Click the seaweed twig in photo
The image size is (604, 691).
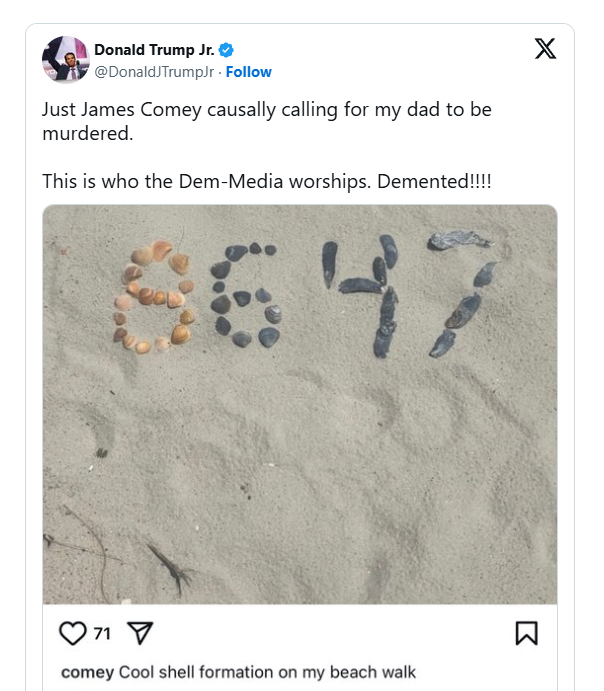pos(170,568)
